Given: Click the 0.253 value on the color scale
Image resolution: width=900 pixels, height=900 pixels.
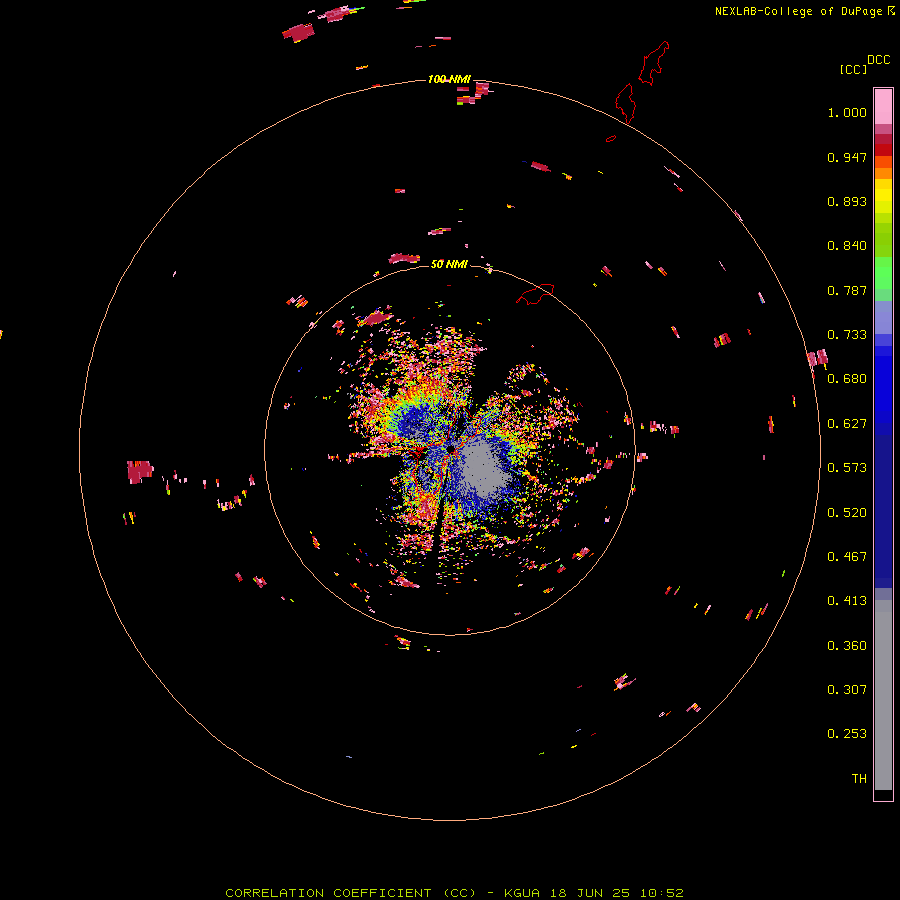Looking at the screenshot, I should [x=847, y=734].
